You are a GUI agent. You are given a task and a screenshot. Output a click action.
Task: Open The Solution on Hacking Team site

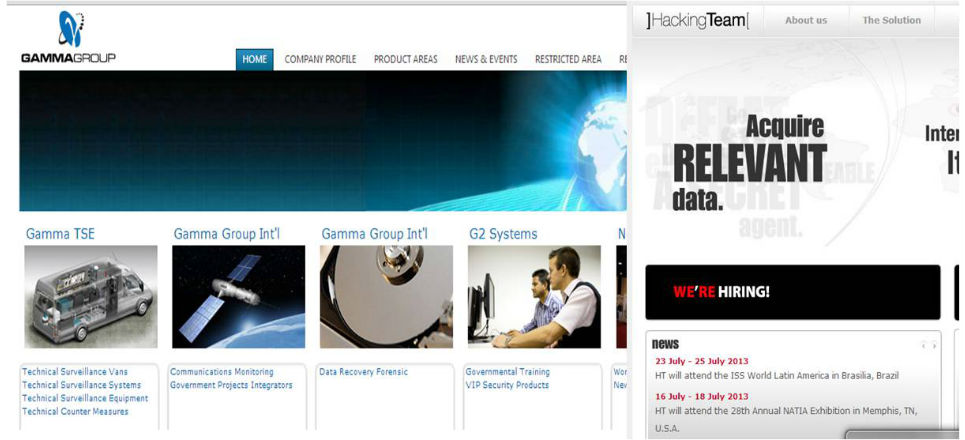pos(891,20)
